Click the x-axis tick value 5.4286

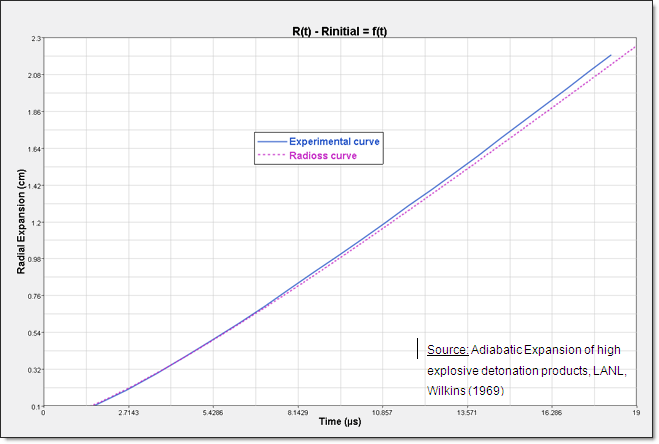tap(214, 412)
